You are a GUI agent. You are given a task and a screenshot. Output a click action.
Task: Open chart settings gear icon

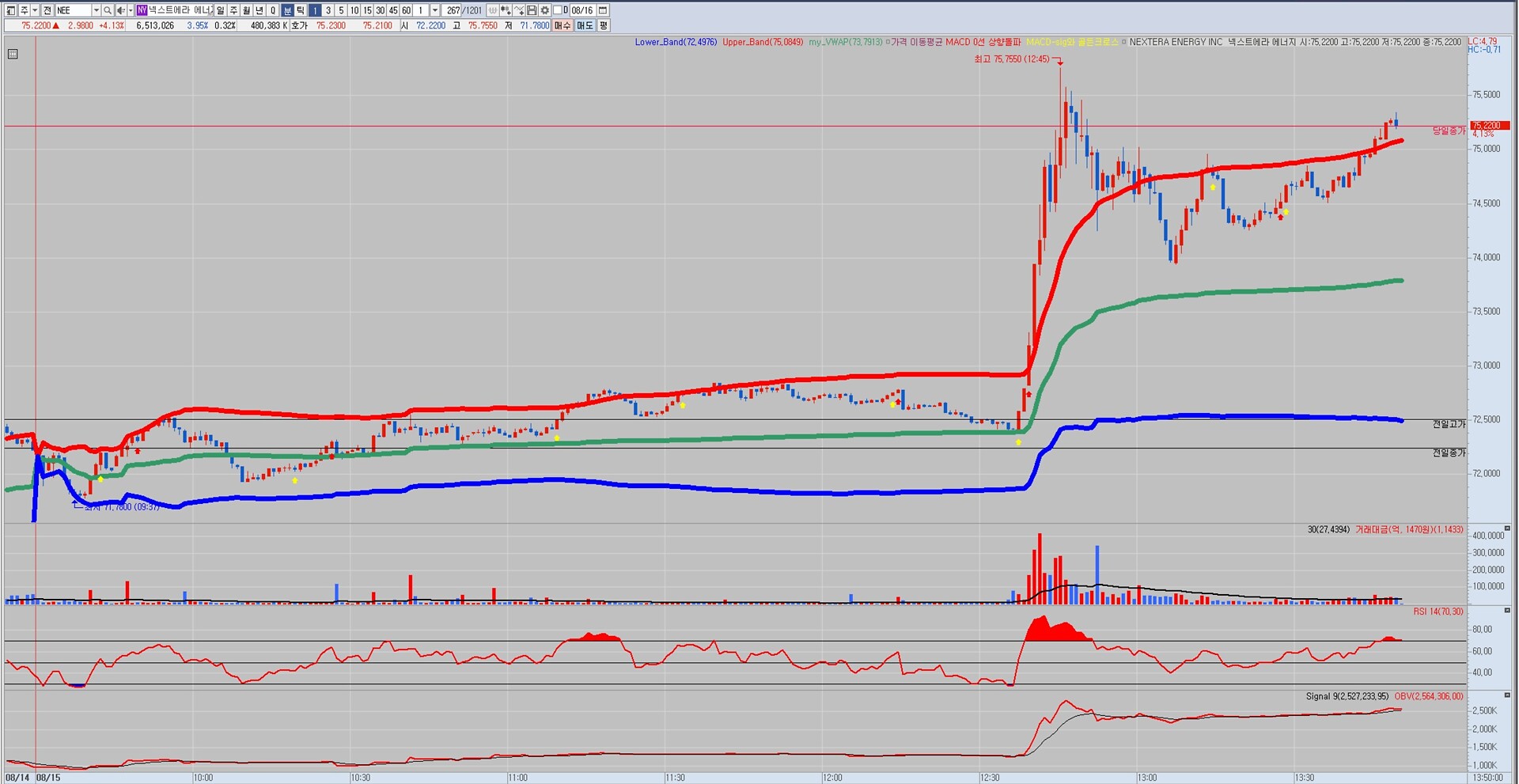[x=545, y=10]
